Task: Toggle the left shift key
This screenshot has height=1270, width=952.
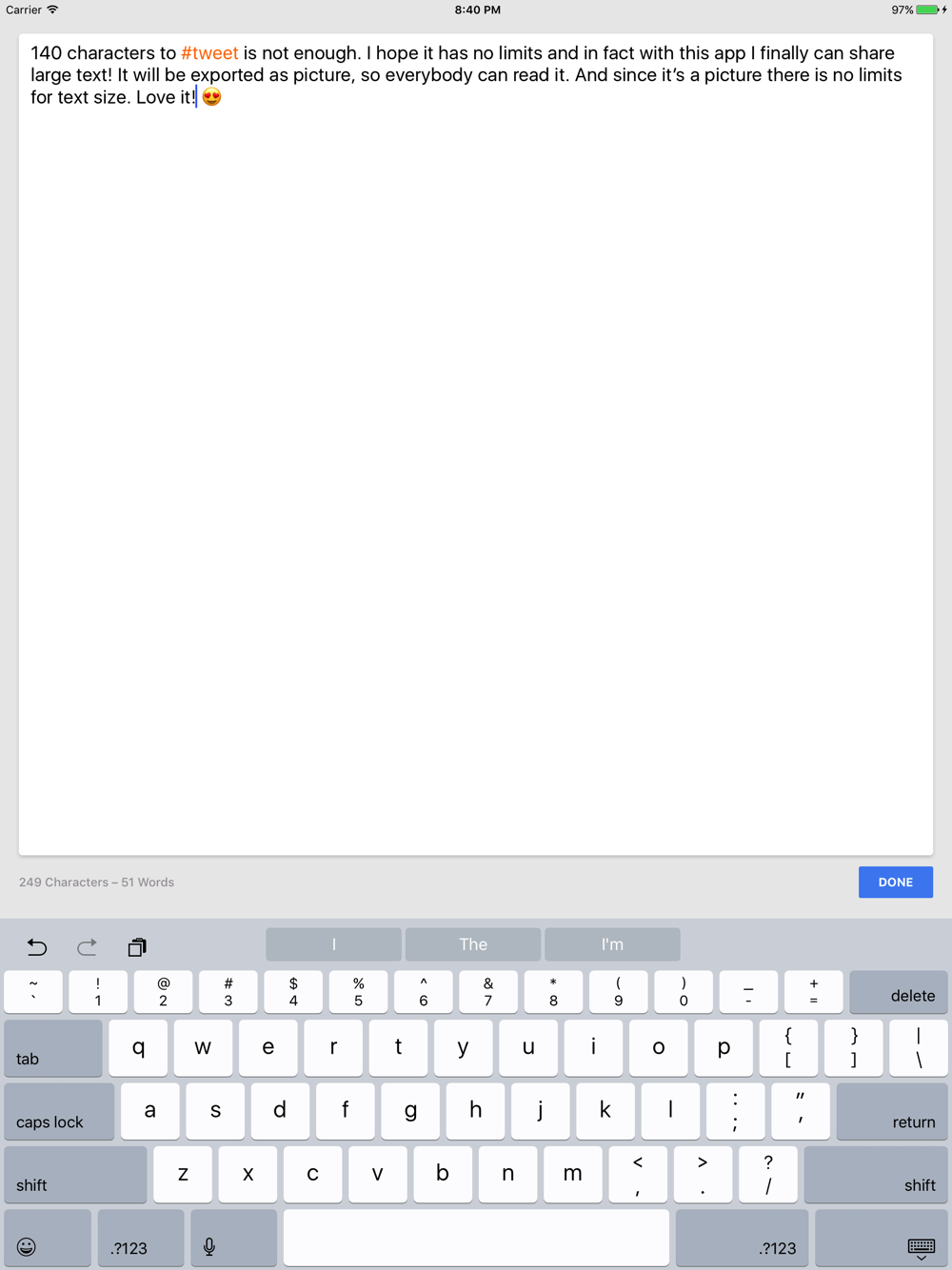Action: tap(75, 1175)
